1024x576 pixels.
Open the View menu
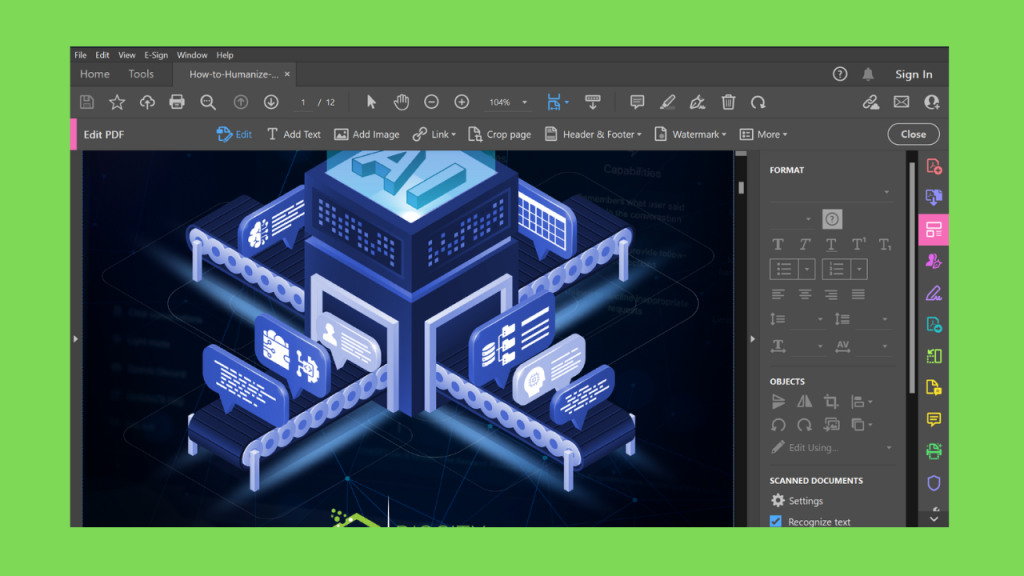tap(127, 55)
